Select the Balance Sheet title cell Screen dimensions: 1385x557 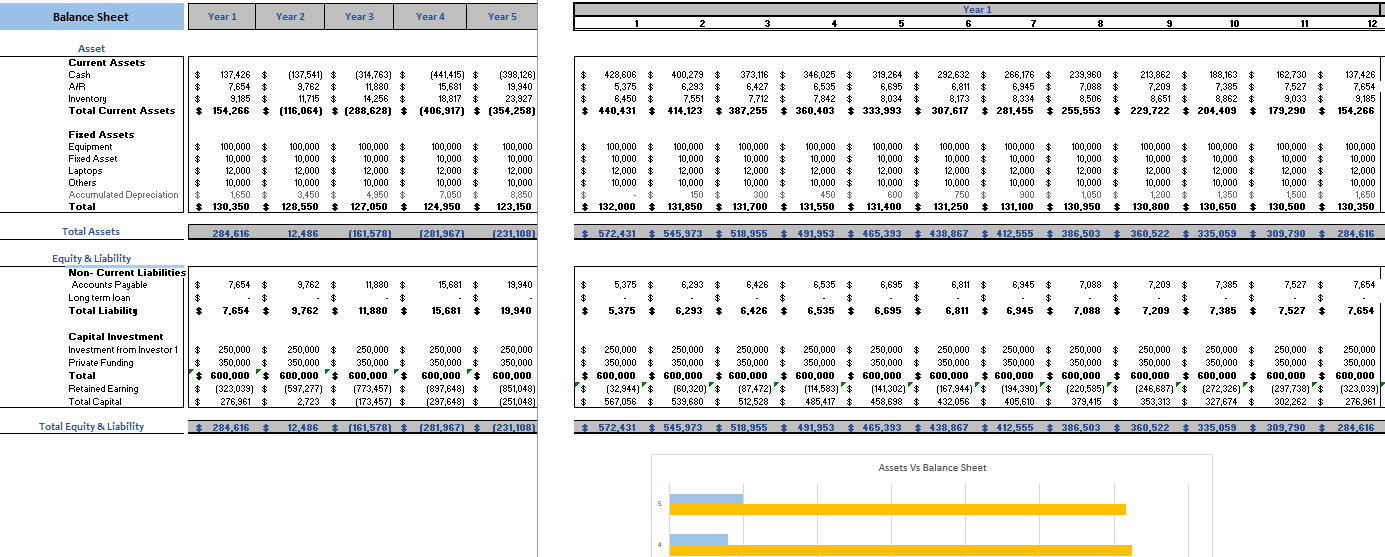tap(92, 16)
